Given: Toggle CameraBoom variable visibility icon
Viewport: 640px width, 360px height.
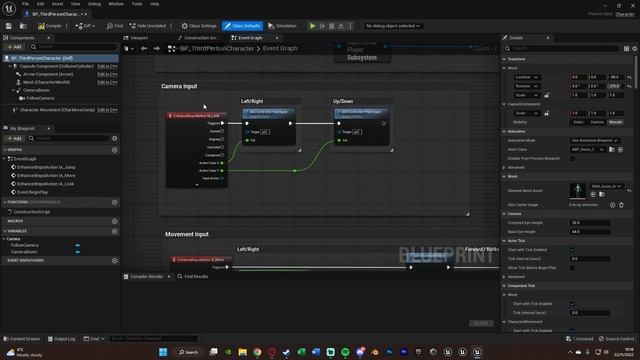Looking at the screenshot, I should (78, 252).
